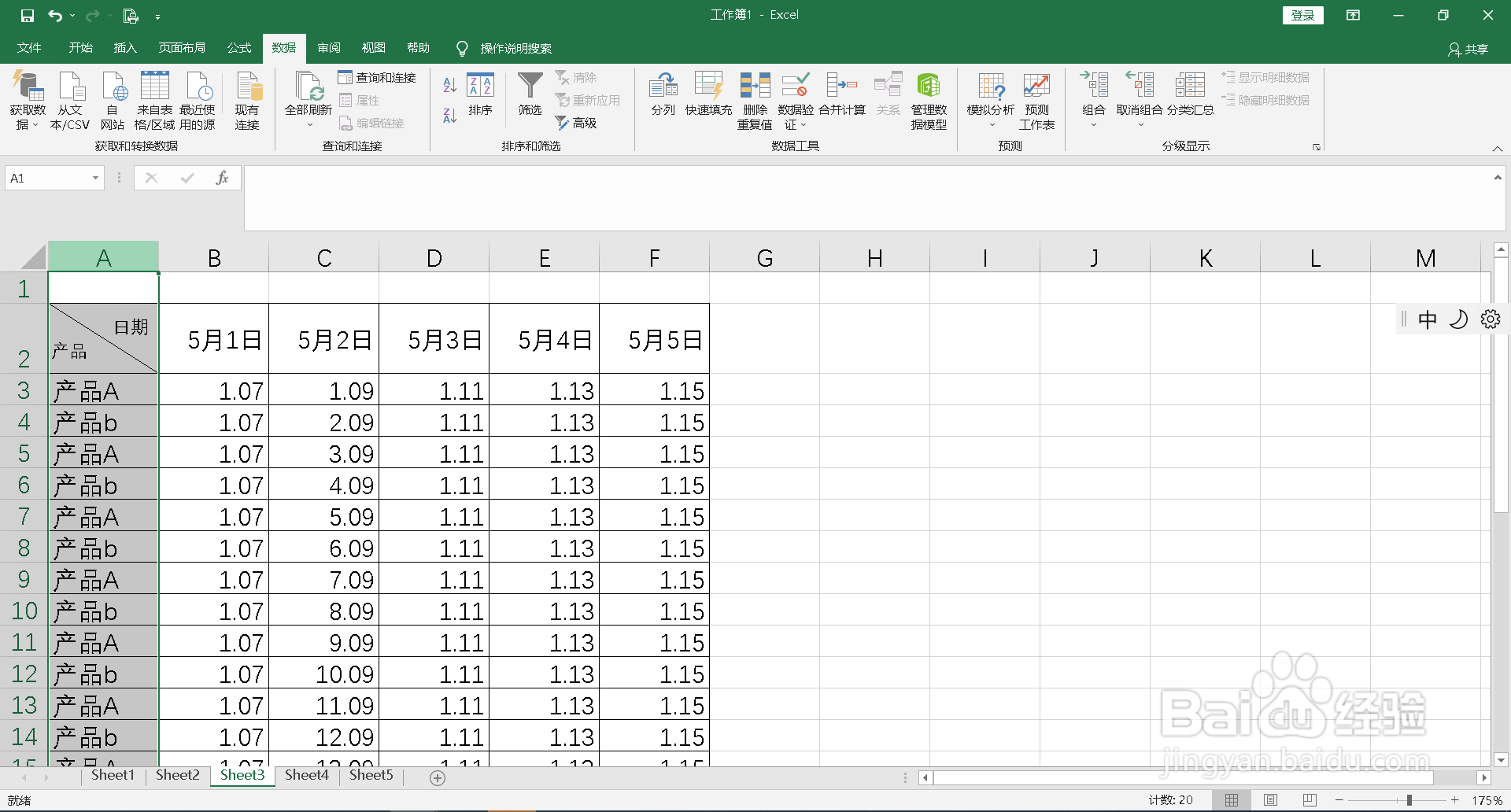
Task: Open the Formulas (公式) tab
Action: tap(239, 48)
